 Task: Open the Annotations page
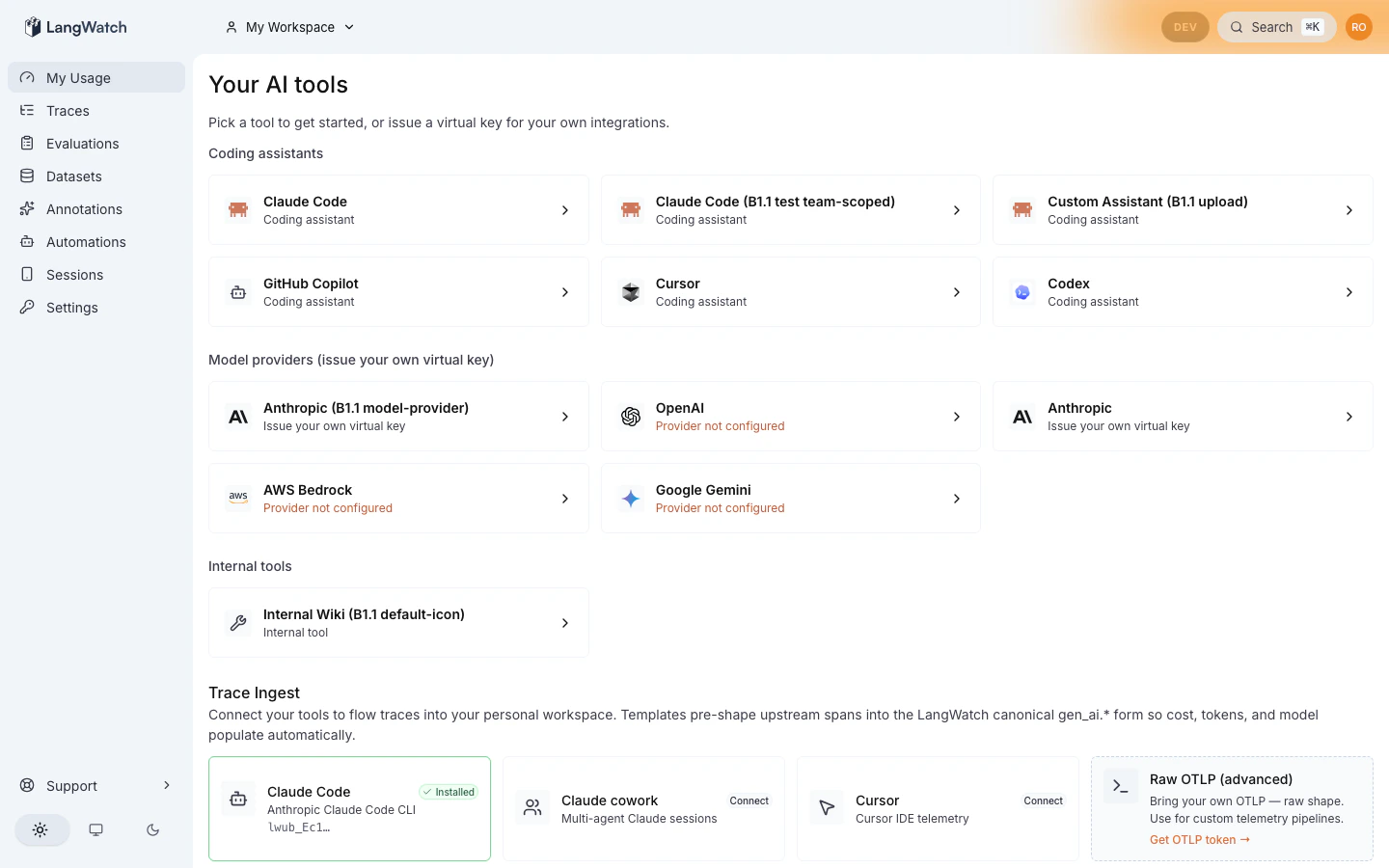(96, 209)
